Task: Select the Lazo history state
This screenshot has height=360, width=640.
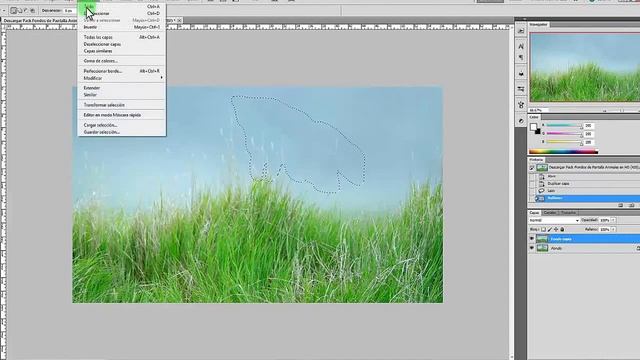Action: (x=588, y=191)
